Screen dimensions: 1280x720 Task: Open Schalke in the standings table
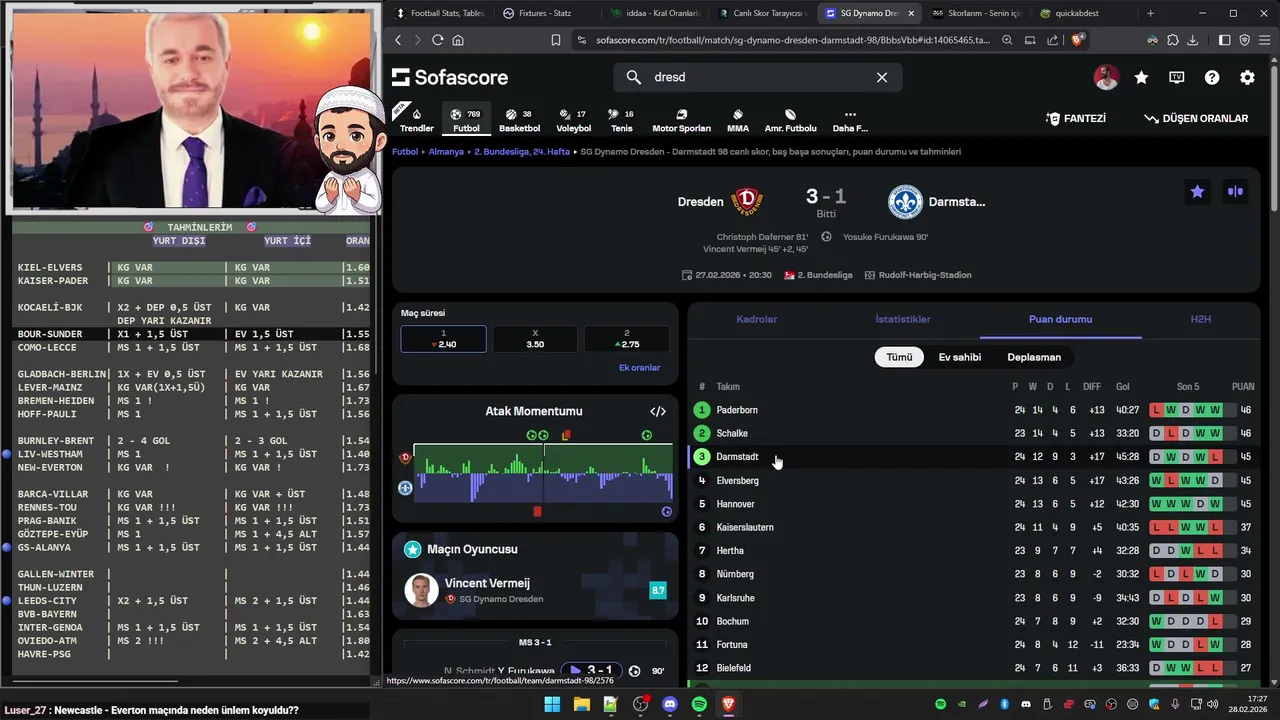pos(732,433)
